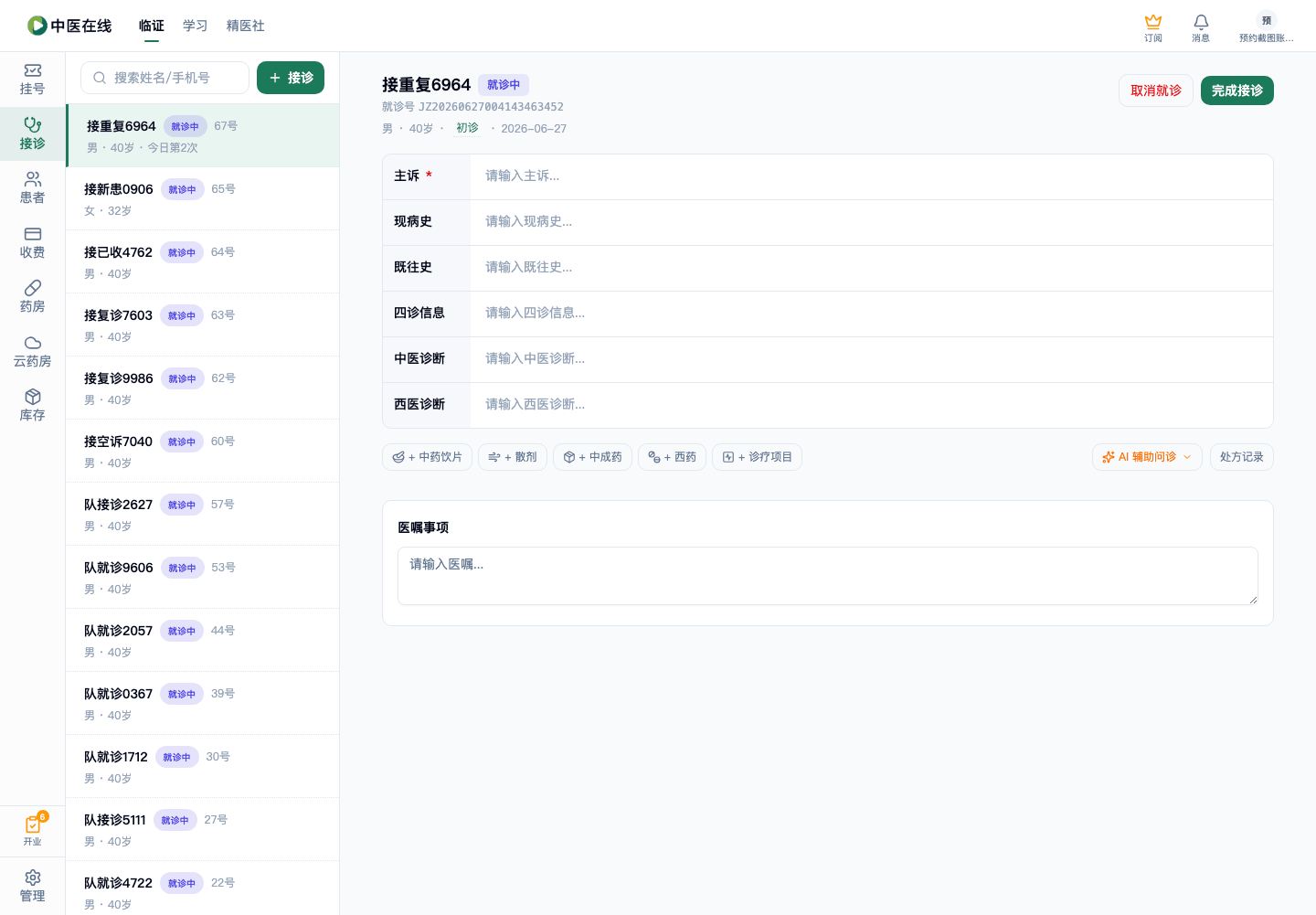Viewport: 1316px width, 915px height.
Task: Select patient 接复诊9986
Action: [x=203, y=388]
